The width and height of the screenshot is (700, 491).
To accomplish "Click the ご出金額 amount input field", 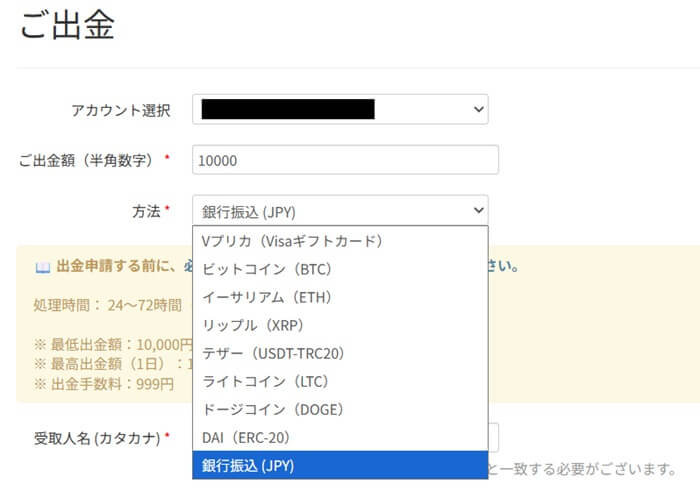I will click(x=345, y=160).
